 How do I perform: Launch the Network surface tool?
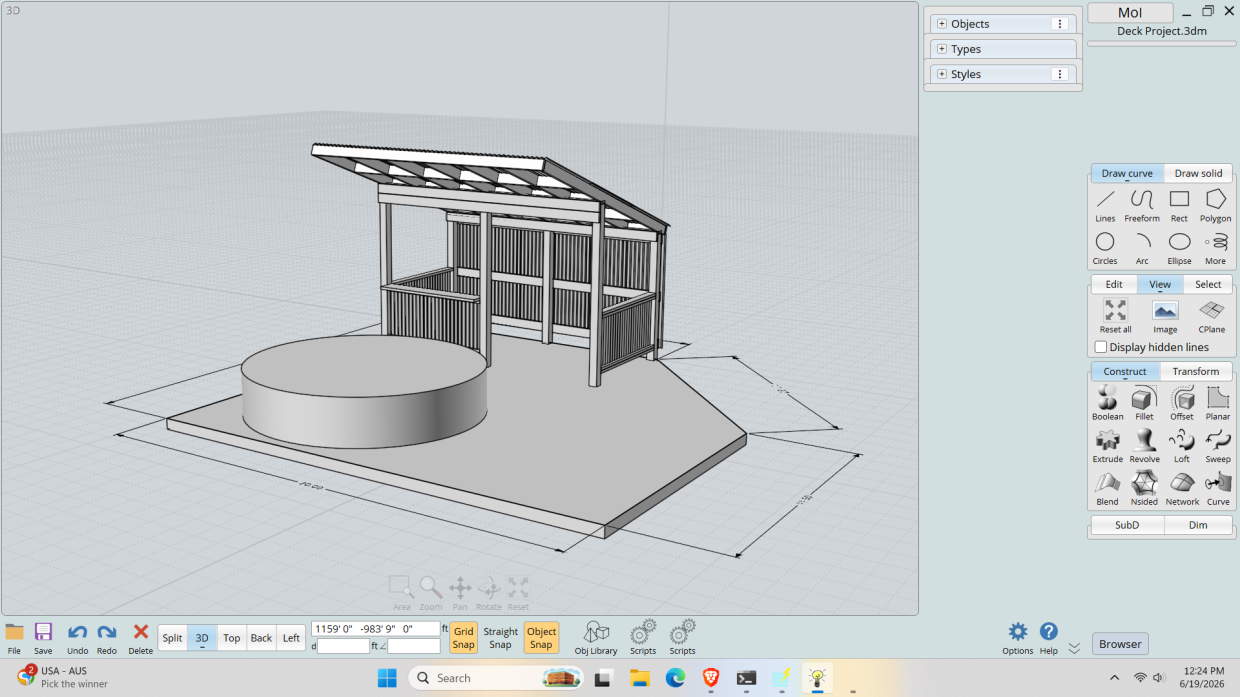[1182, 489]
